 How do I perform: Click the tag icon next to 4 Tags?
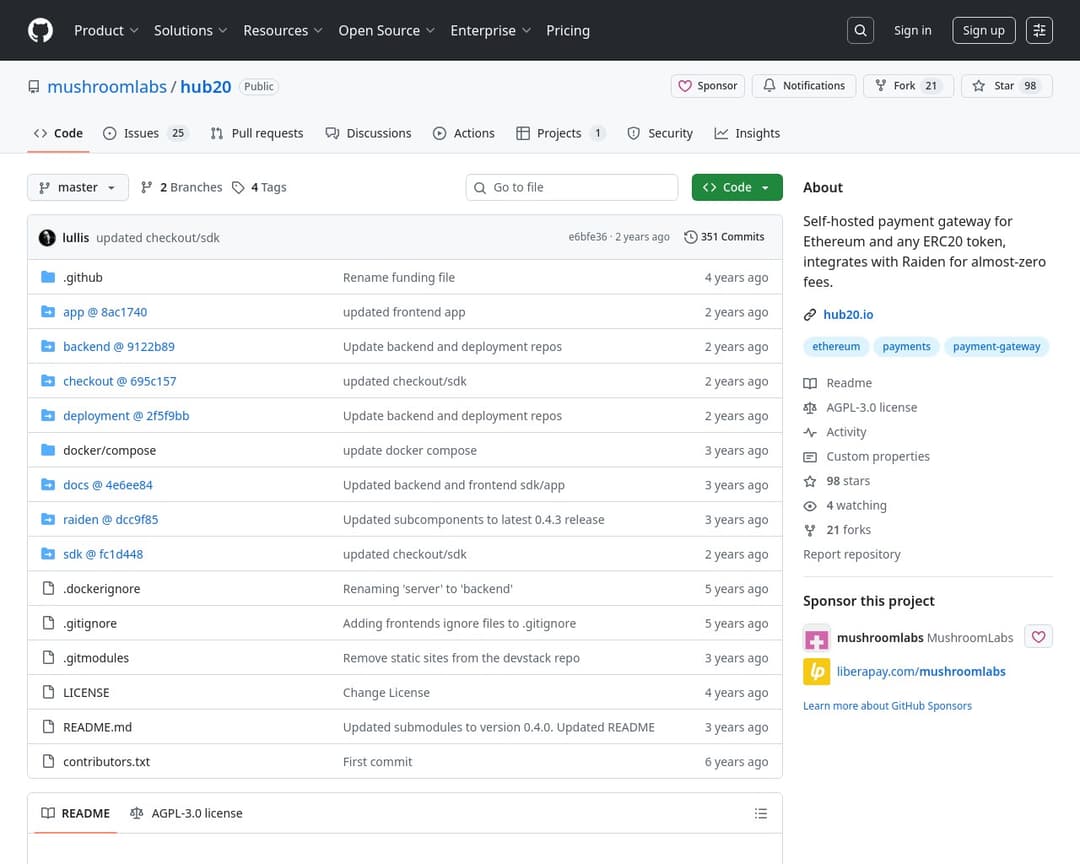(238, 187)
